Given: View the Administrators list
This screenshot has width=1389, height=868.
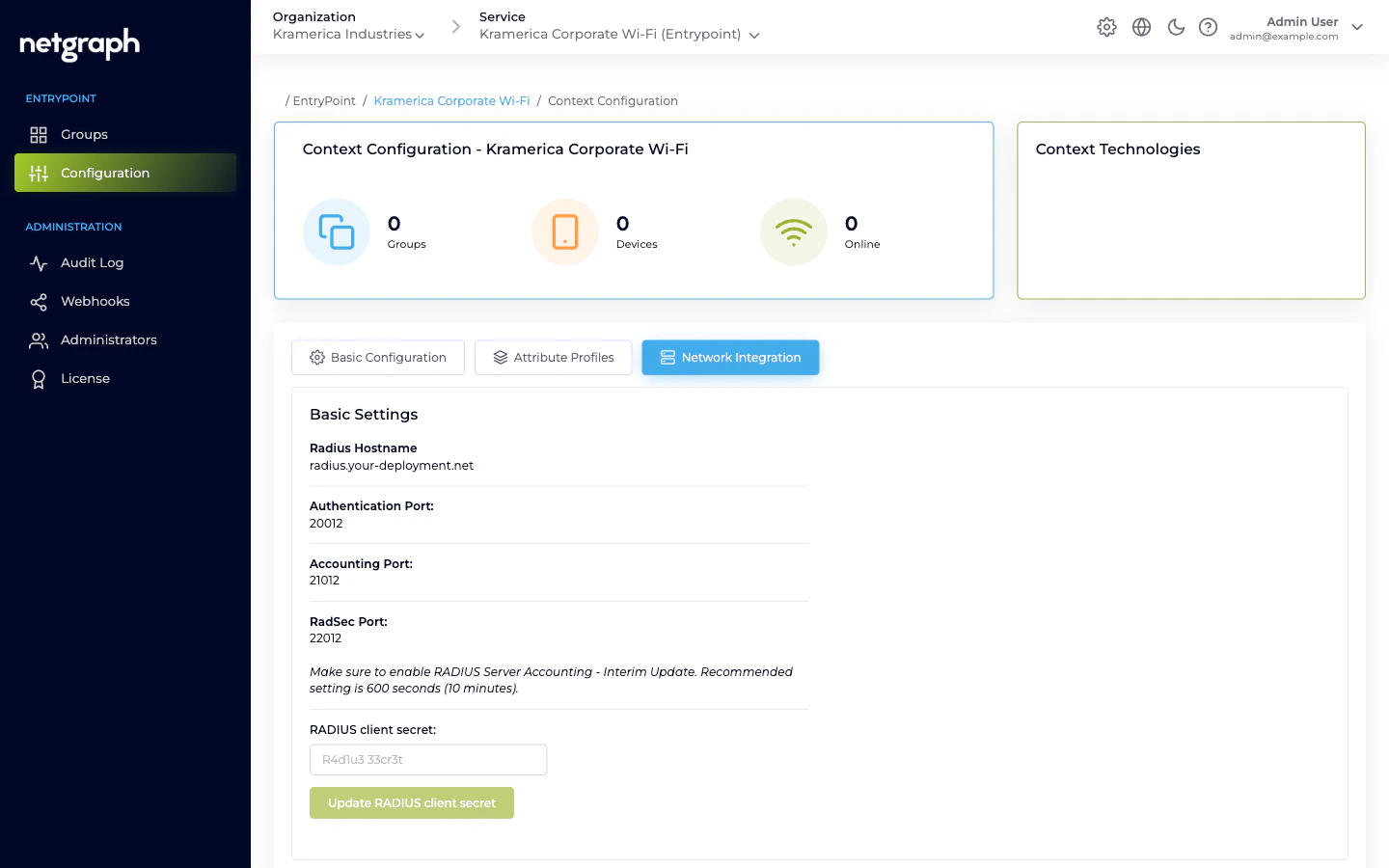Looking at the screenshot, I should coord(108,339).
